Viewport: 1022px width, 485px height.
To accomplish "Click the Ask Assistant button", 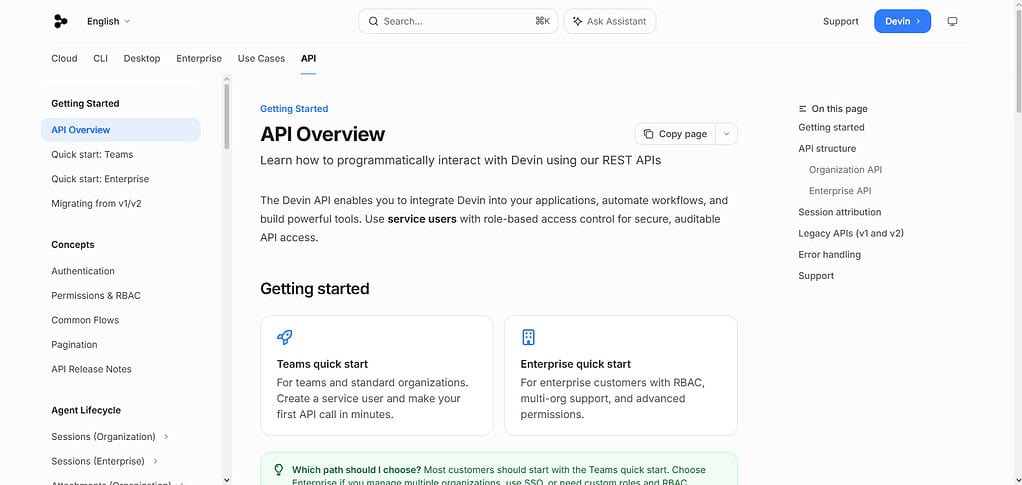I will pyautogui.click(x=610, y=22).
